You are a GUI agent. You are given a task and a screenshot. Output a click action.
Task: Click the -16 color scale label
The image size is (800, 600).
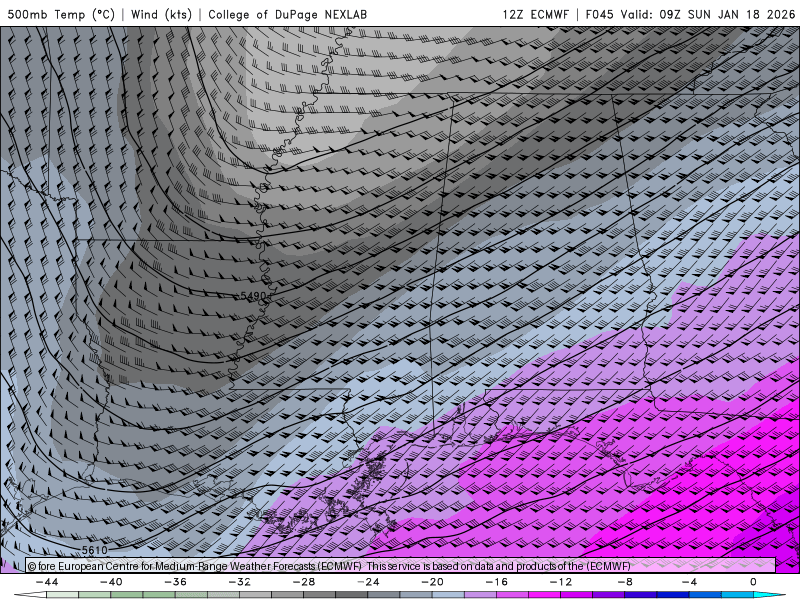coord(496,582)
